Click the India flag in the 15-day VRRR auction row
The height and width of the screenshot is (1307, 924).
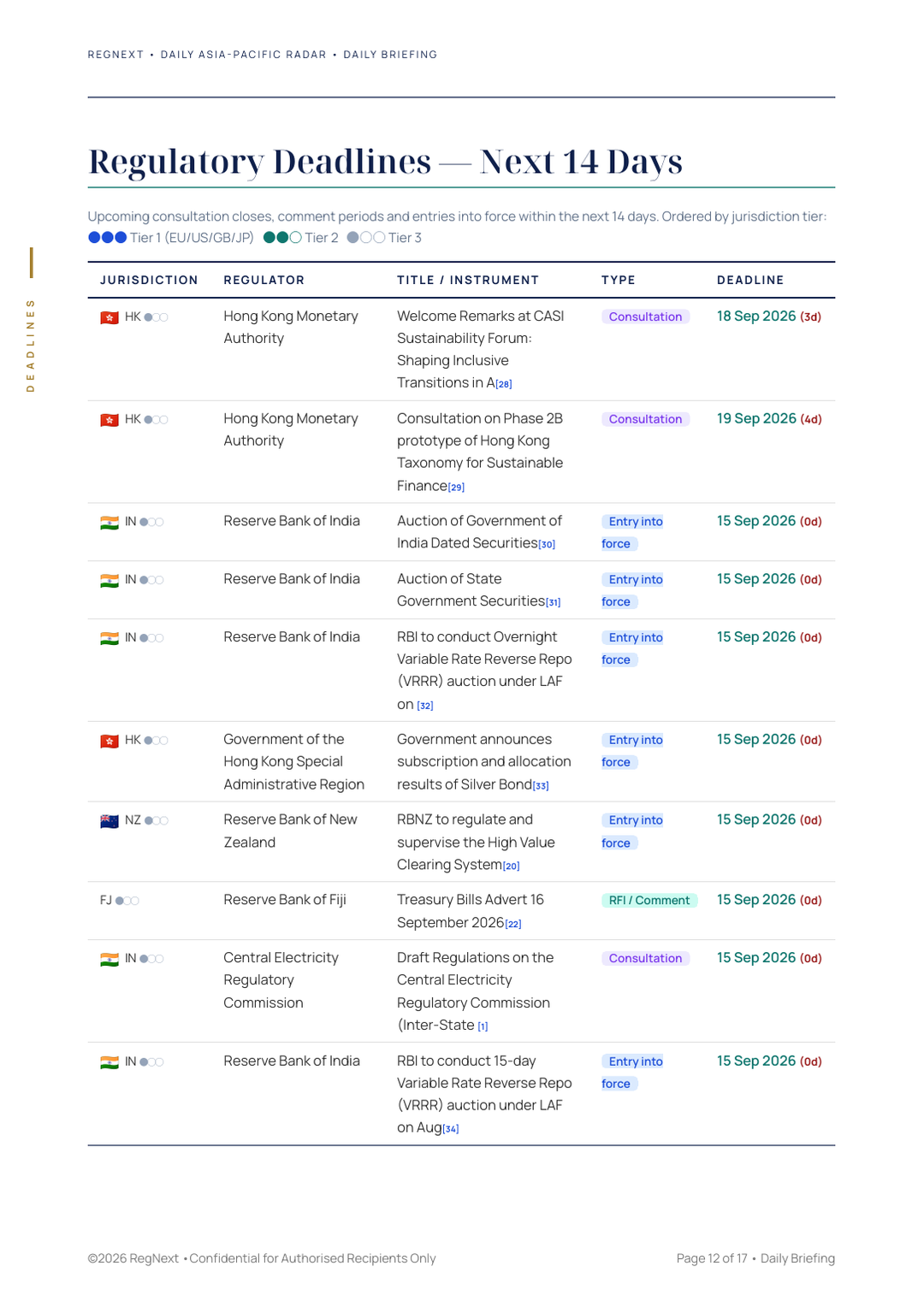point(110,1062)
